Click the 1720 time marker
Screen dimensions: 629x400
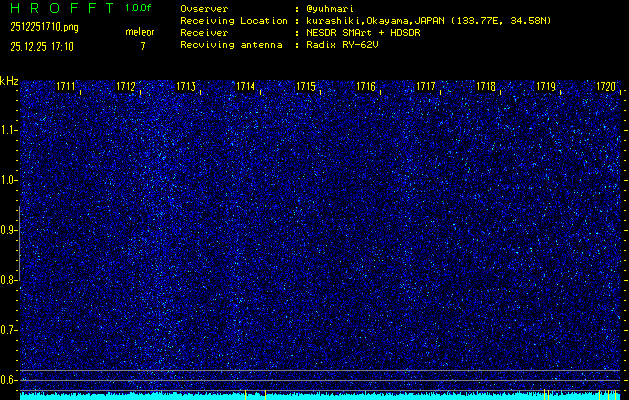tap(606, 88)
